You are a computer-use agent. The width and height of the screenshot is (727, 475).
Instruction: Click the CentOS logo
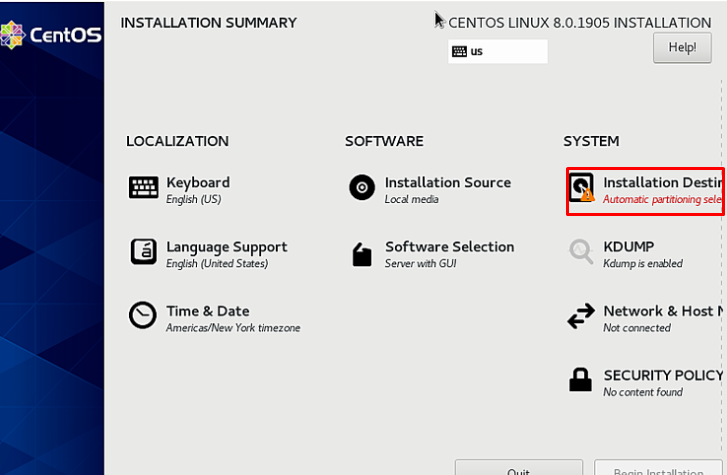(51, 35)
